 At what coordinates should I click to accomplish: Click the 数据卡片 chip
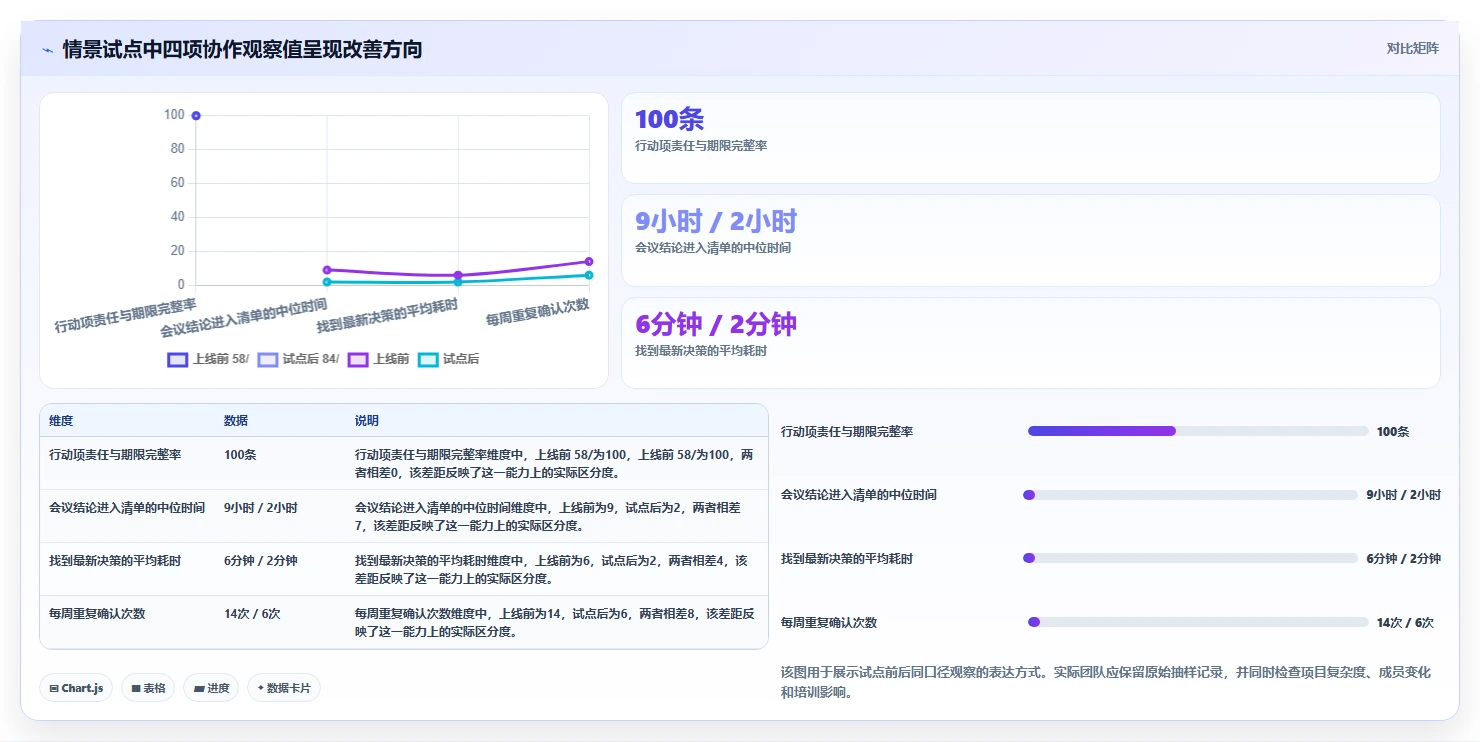pyautogui.click(x=284, y=688)
